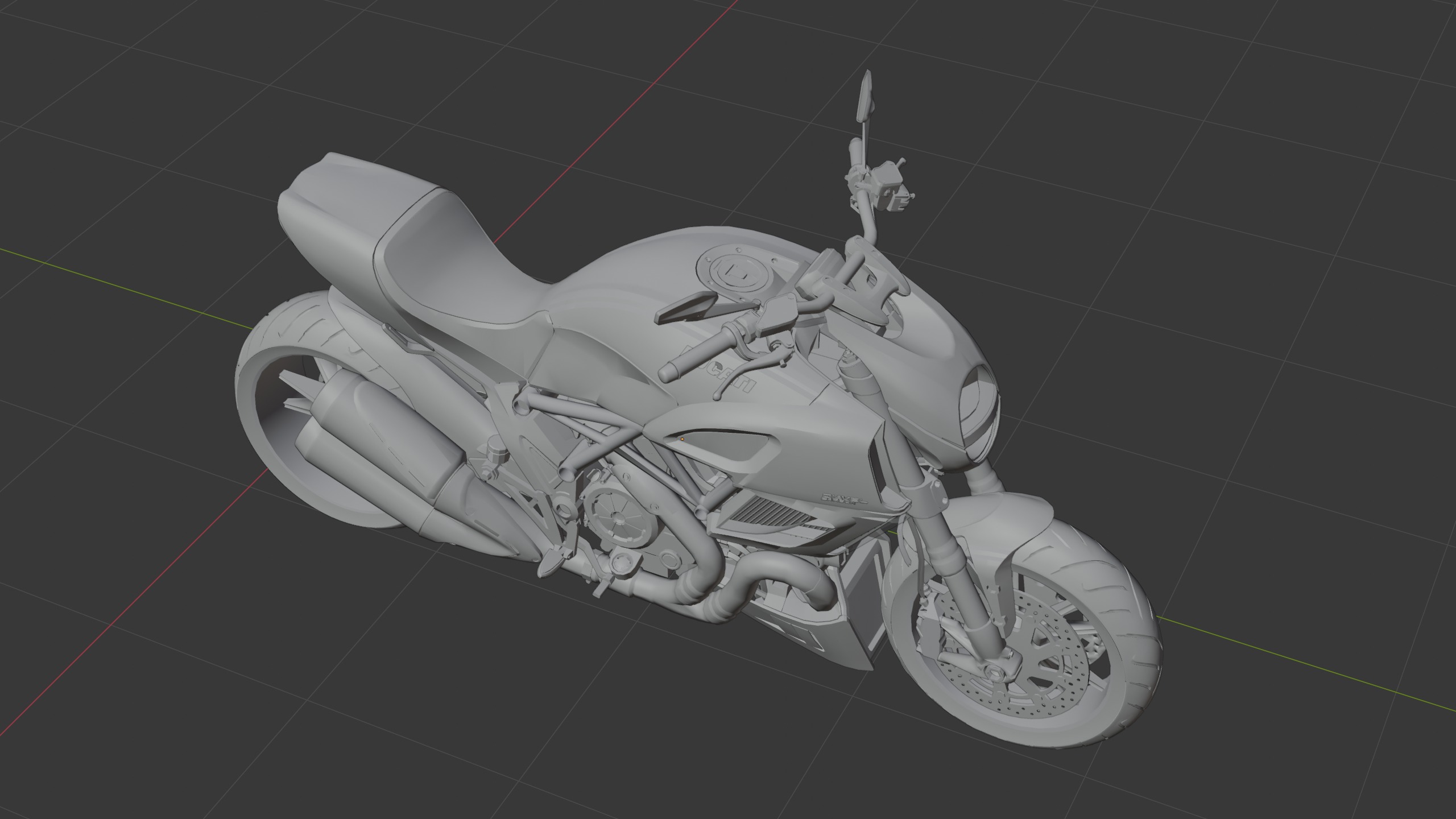
Task: Select the upright left mirror
Action: tap(864, 97)
